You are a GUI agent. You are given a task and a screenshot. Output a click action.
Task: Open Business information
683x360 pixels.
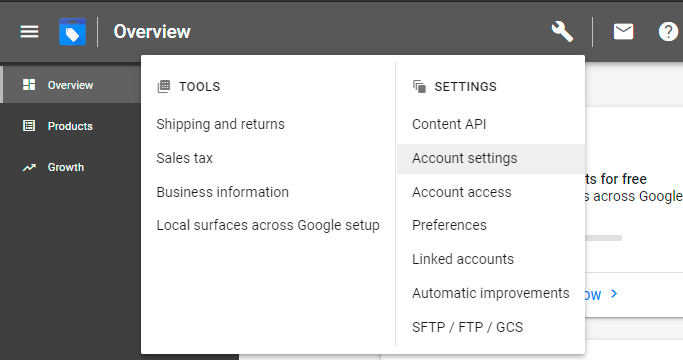(223, 192)
